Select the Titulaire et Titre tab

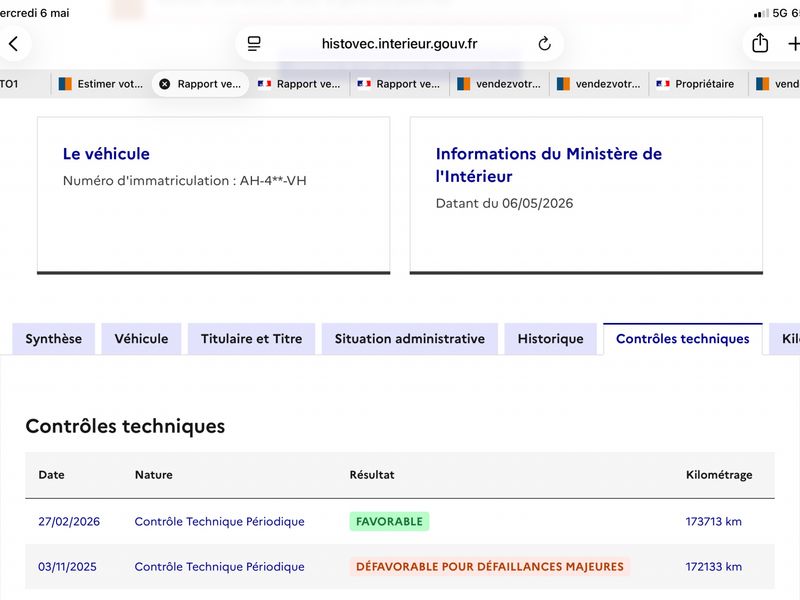click(x=252, y=339)
